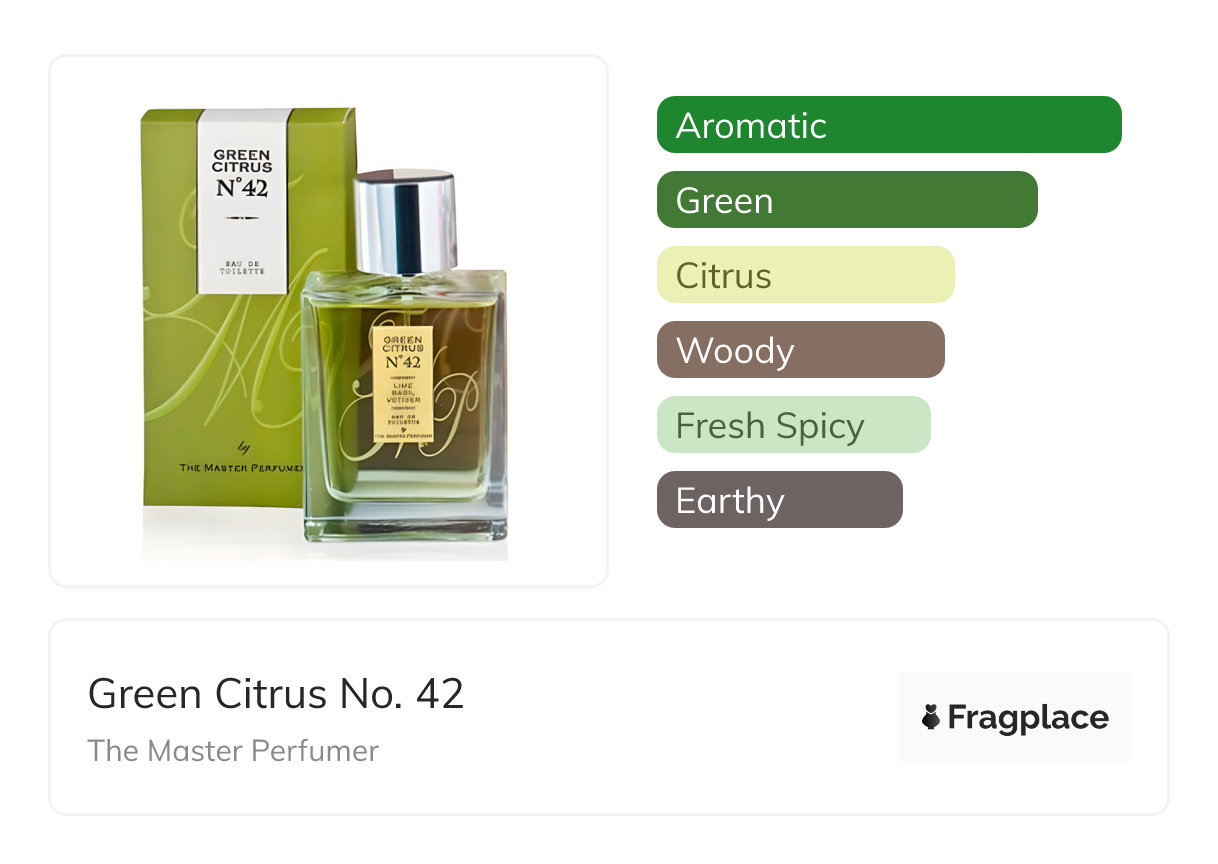Image resolution: width=1218 pixels, height=864 pixels.
Task: Click the Fragplace badge area
Action: point(1015,717)
